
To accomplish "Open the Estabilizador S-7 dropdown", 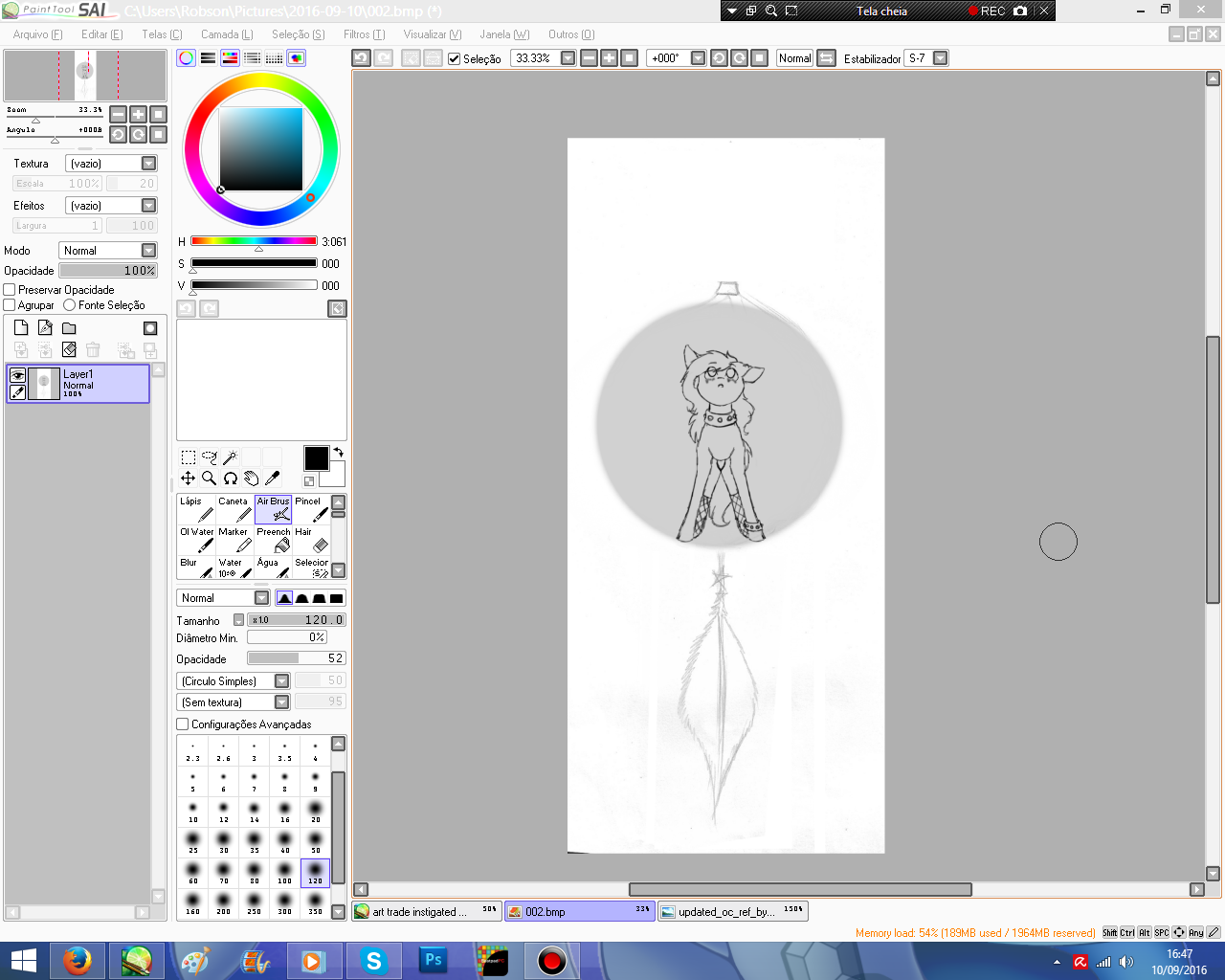I will [x=940, y=58].
